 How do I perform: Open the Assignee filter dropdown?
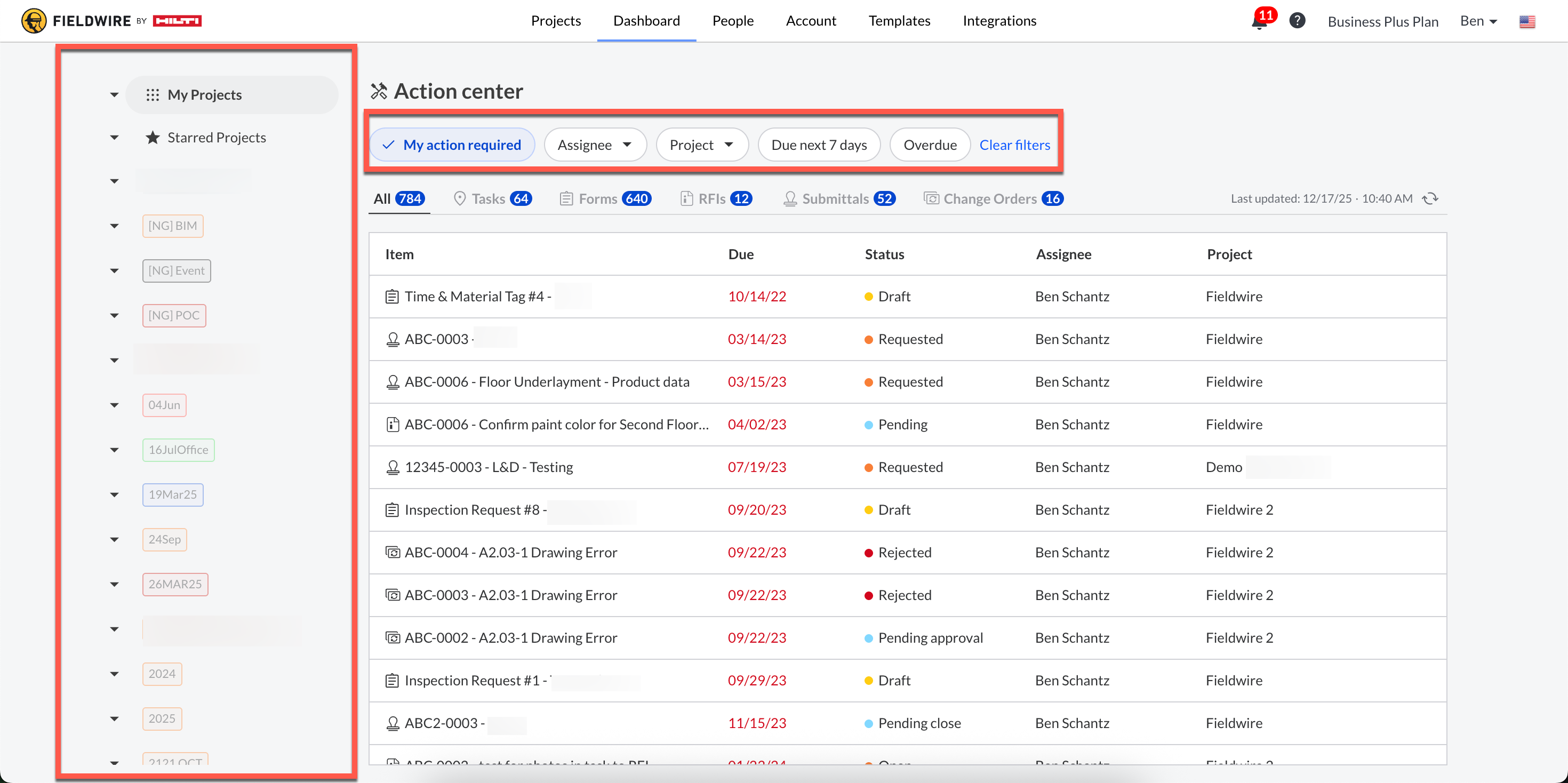594,145
